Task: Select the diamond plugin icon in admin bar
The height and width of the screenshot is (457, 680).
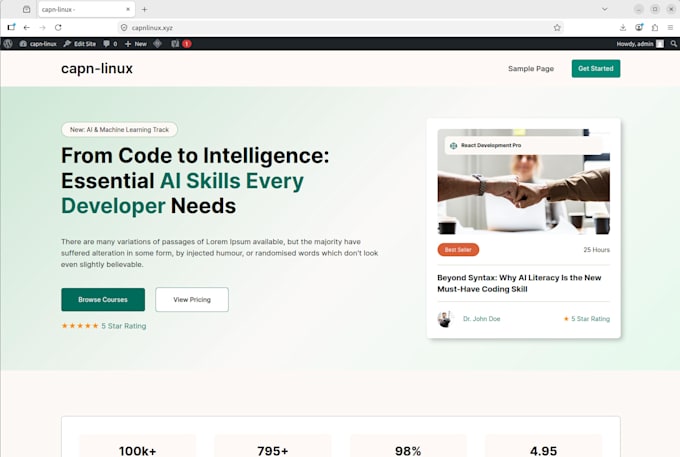Action: 157,44
